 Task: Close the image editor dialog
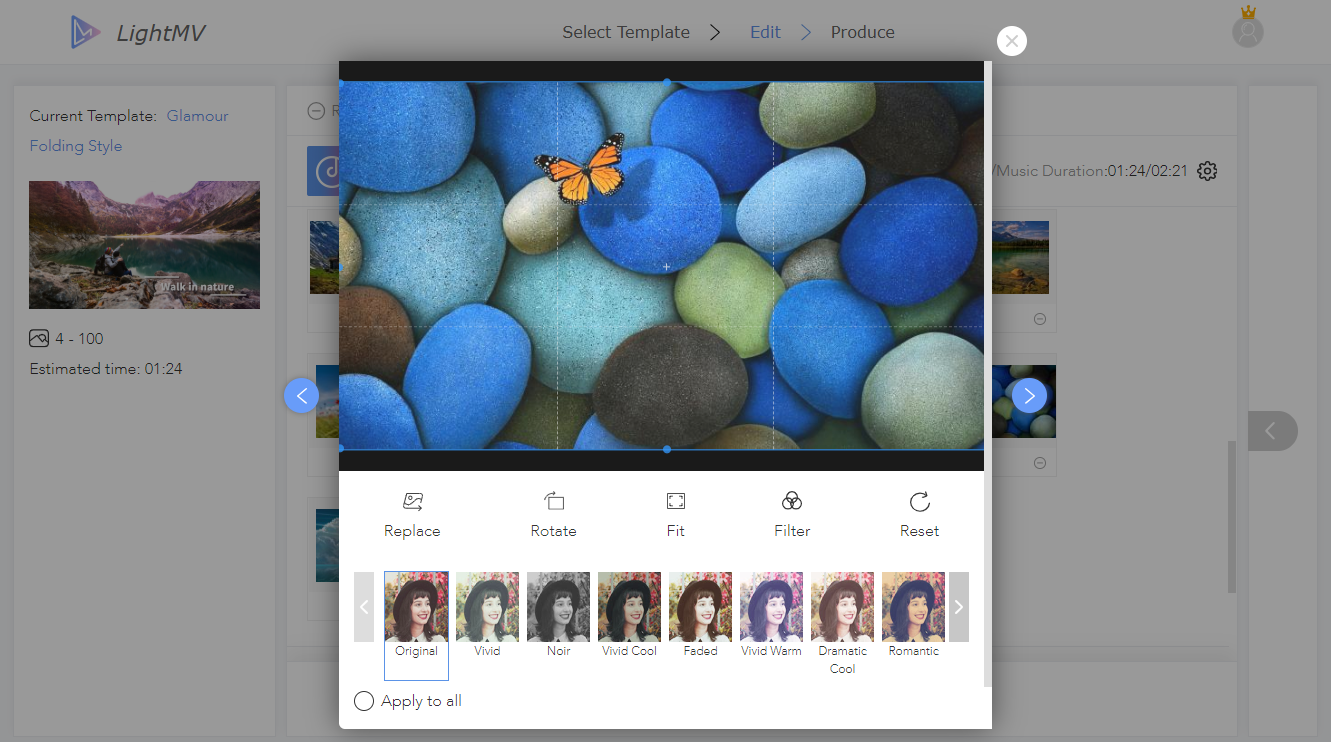1011,41
